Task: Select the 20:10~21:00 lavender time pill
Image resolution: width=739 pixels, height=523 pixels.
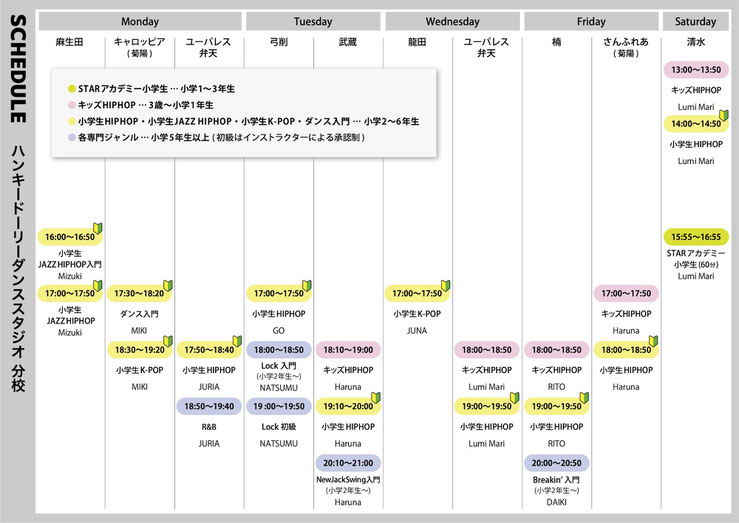Action: pyautogui.click(x=348, y=463)
